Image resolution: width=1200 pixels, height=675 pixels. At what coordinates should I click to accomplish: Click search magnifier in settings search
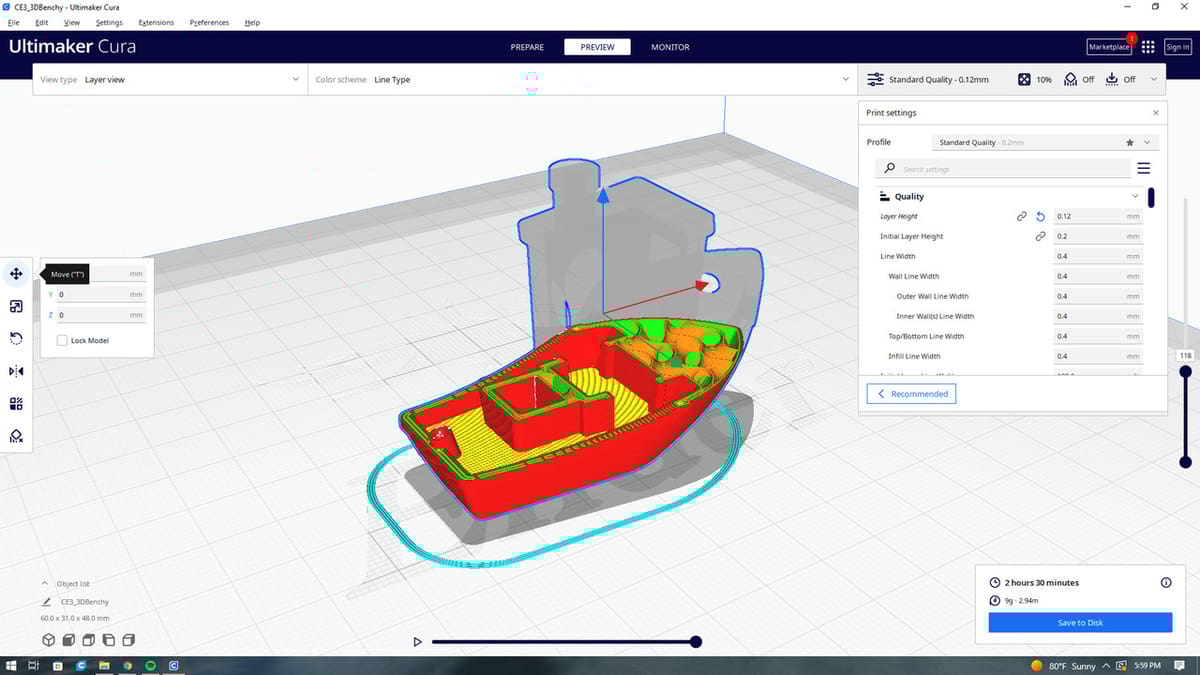(x=889, y=169)
